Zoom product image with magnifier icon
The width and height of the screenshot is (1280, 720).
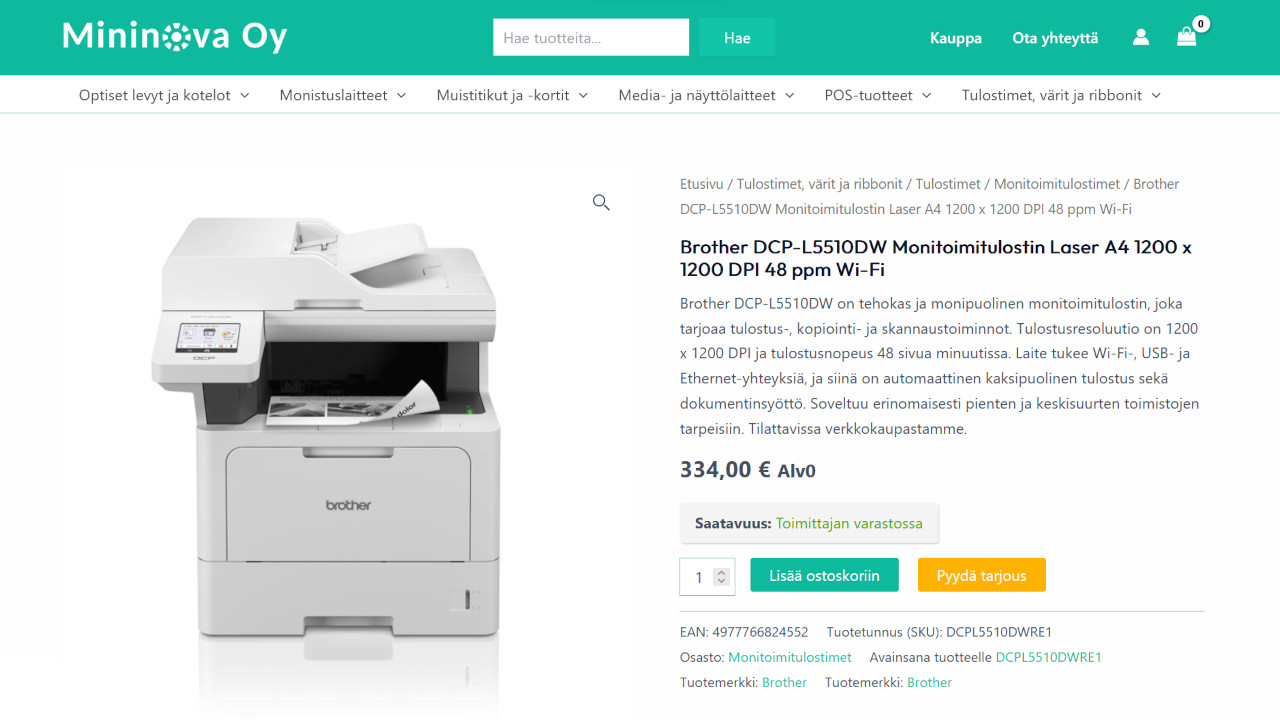click(601, 202)
